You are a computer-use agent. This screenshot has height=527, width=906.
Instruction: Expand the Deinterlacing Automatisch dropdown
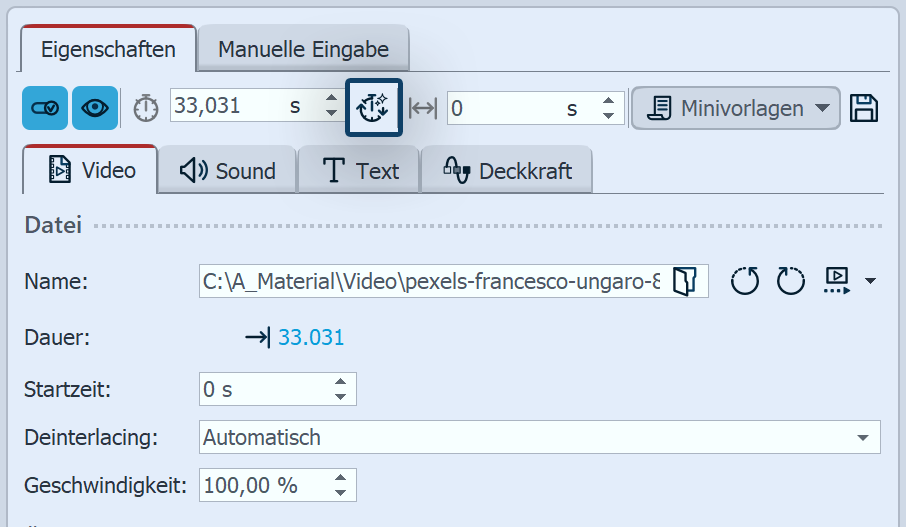(x=862, y=437)
